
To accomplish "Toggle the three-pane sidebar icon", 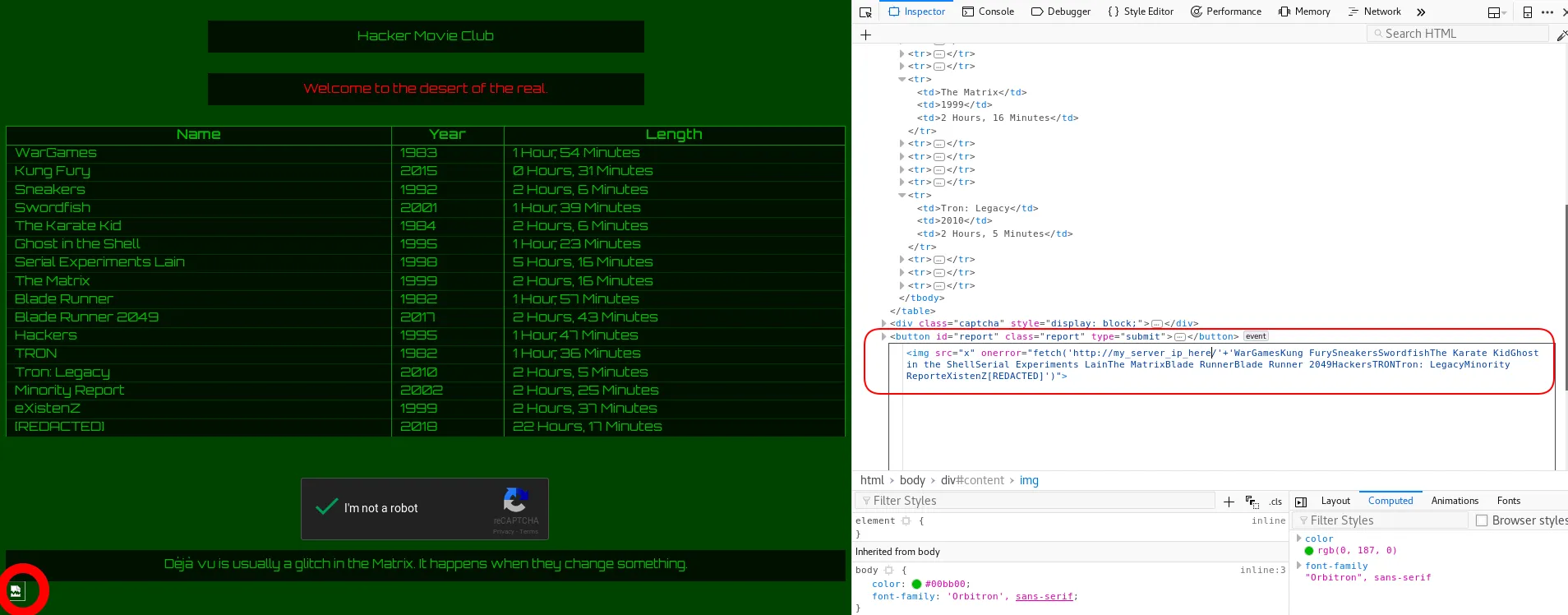I will coord(1301,502).
